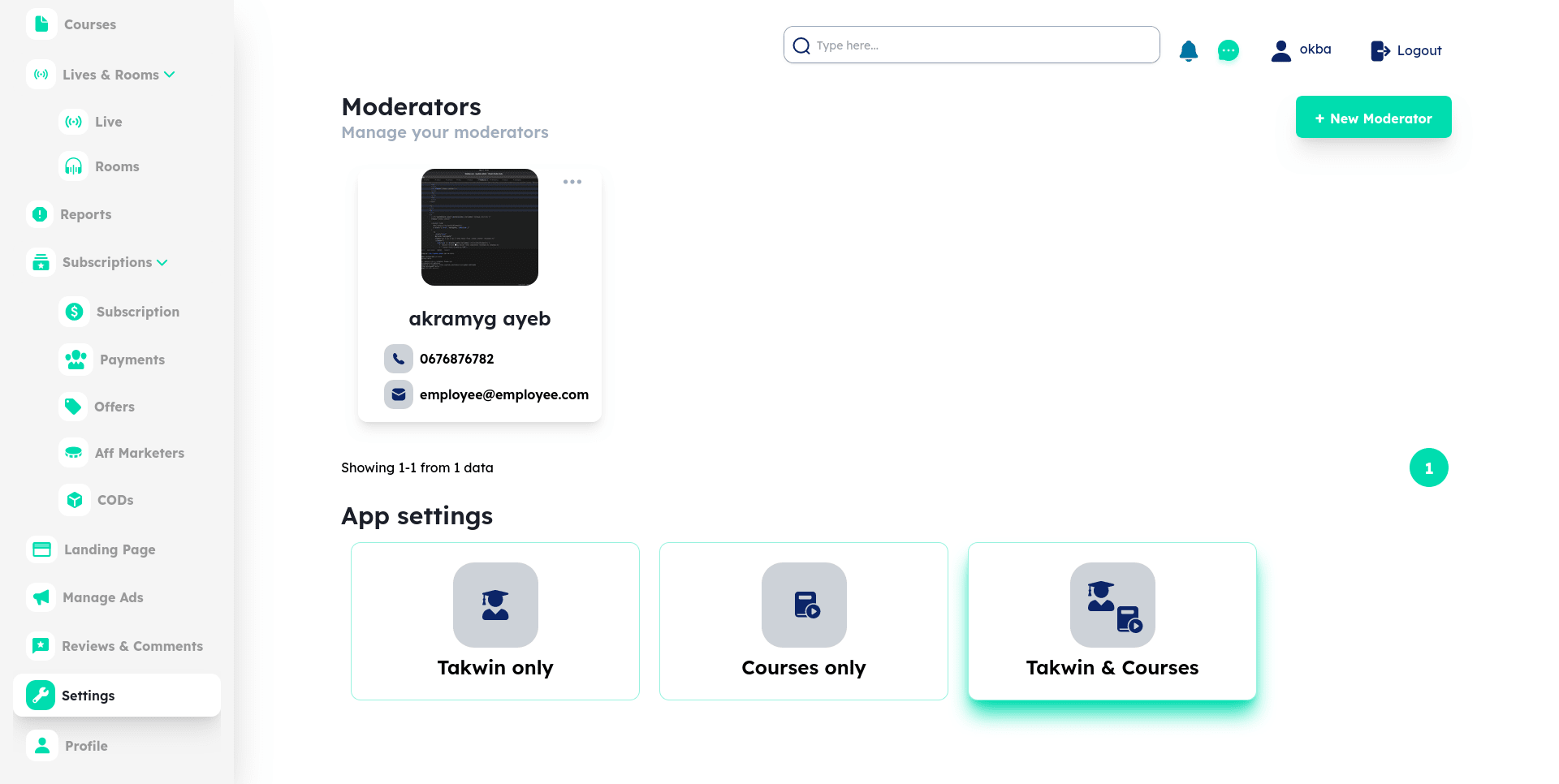Open the Rooms menu item
Viewport: 1559px width, 784px height.
117,166
